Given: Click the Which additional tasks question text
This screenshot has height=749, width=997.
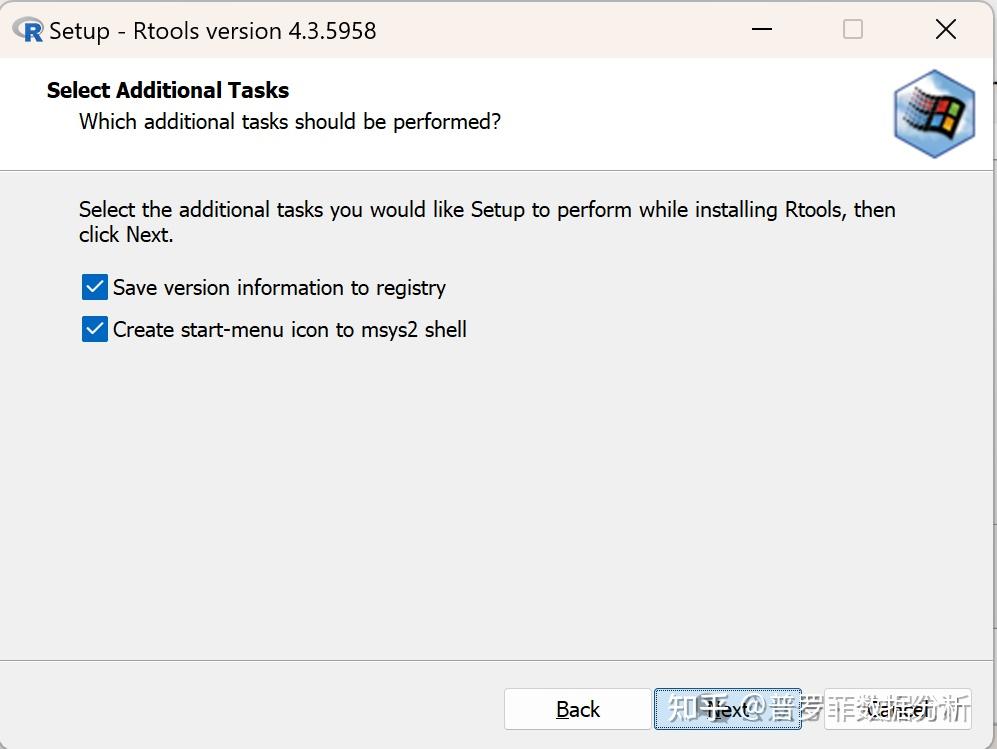Looking at the screenshot, I should pyautogui.click(x=288, y=121).
